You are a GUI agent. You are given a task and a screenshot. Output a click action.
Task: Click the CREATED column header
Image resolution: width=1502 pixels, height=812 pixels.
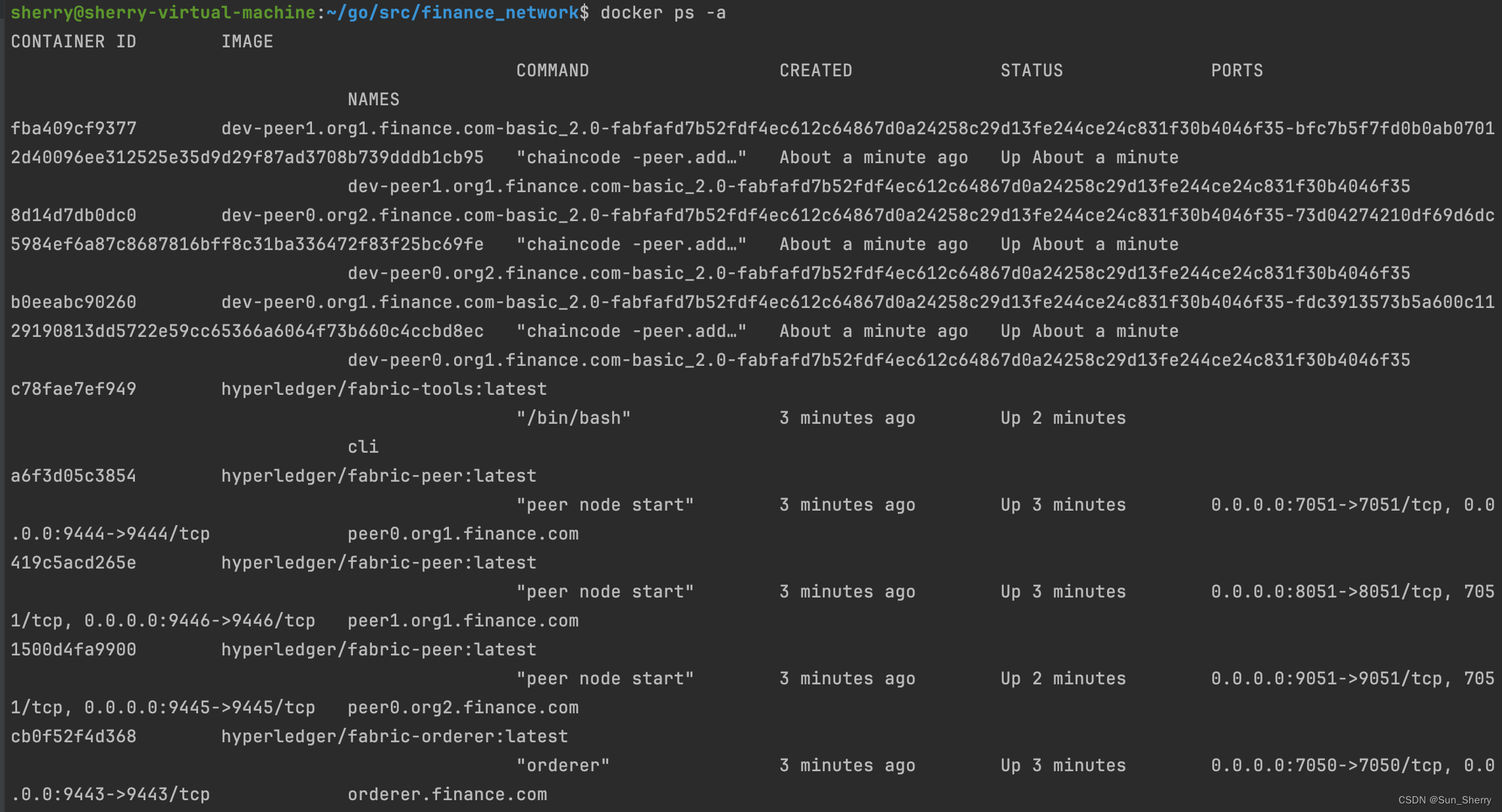(816, 71)
